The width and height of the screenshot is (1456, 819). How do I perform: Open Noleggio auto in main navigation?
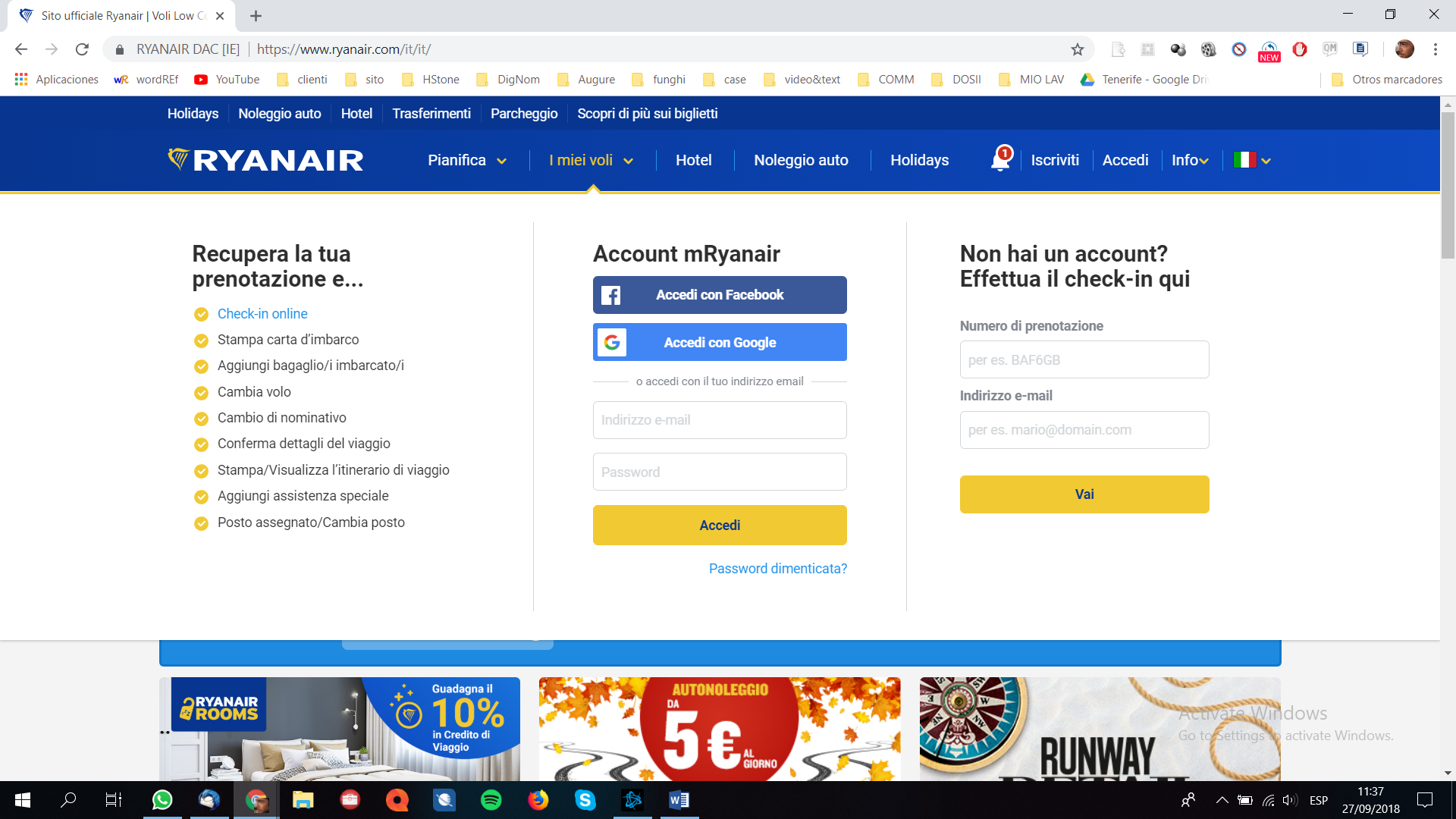pos(801,160)
